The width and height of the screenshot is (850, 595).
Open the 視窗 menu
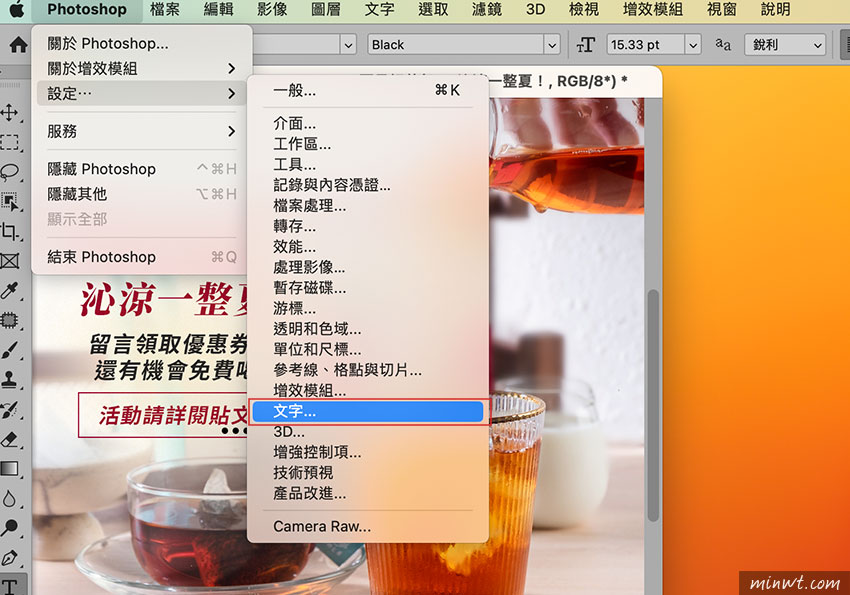[x=722, y=9]
